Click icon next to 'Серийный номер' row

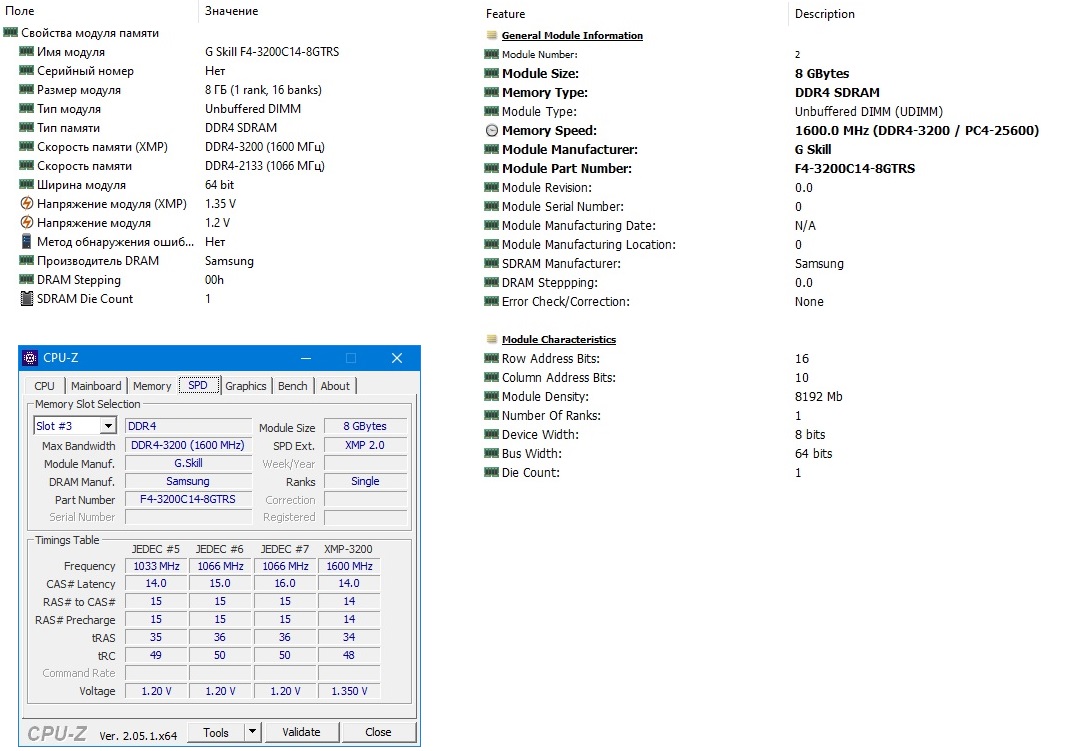[x=26, y=71]
